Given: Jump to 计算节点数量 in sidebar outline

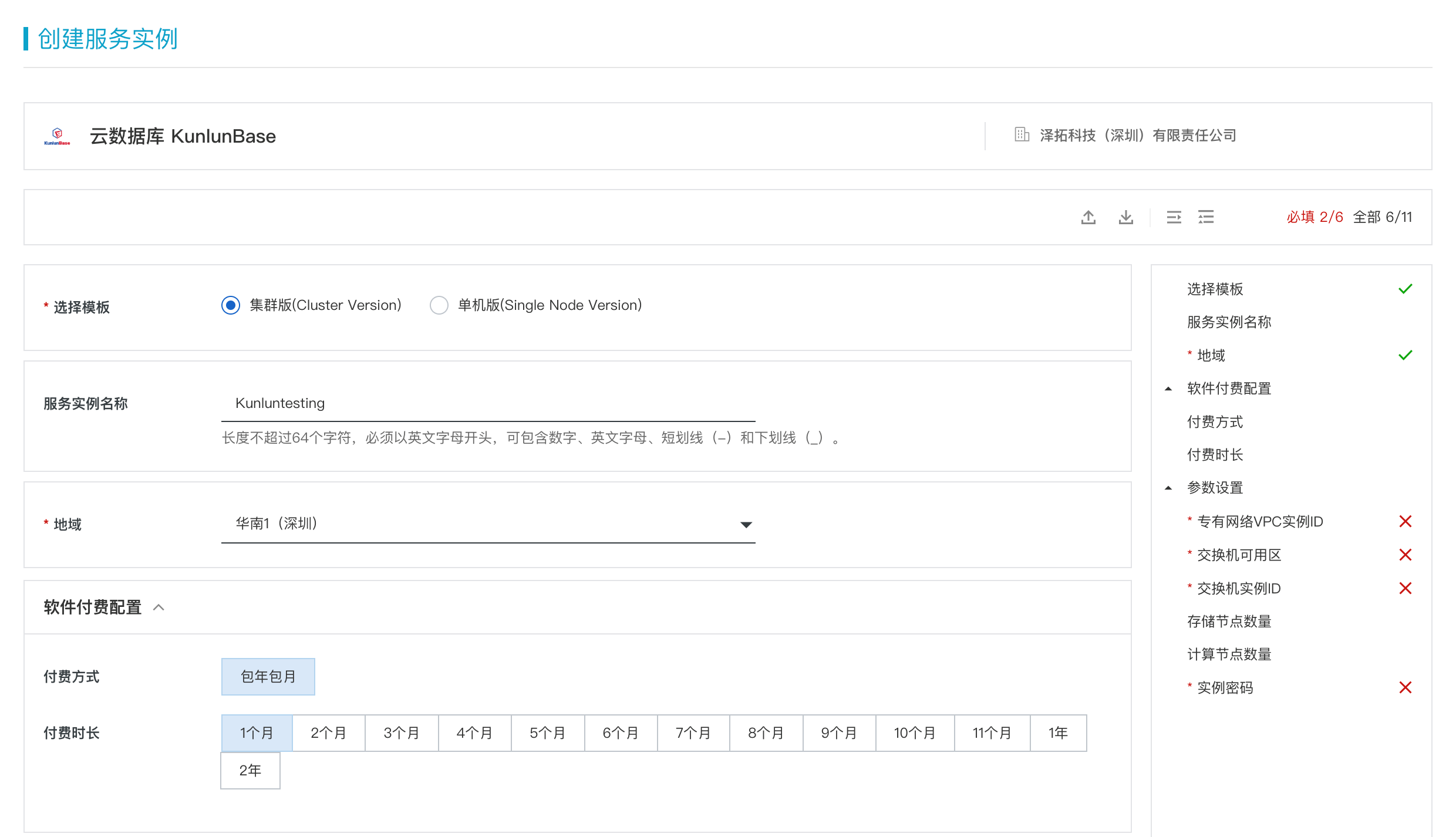Looking at the screenshot, I should 1229,654.
